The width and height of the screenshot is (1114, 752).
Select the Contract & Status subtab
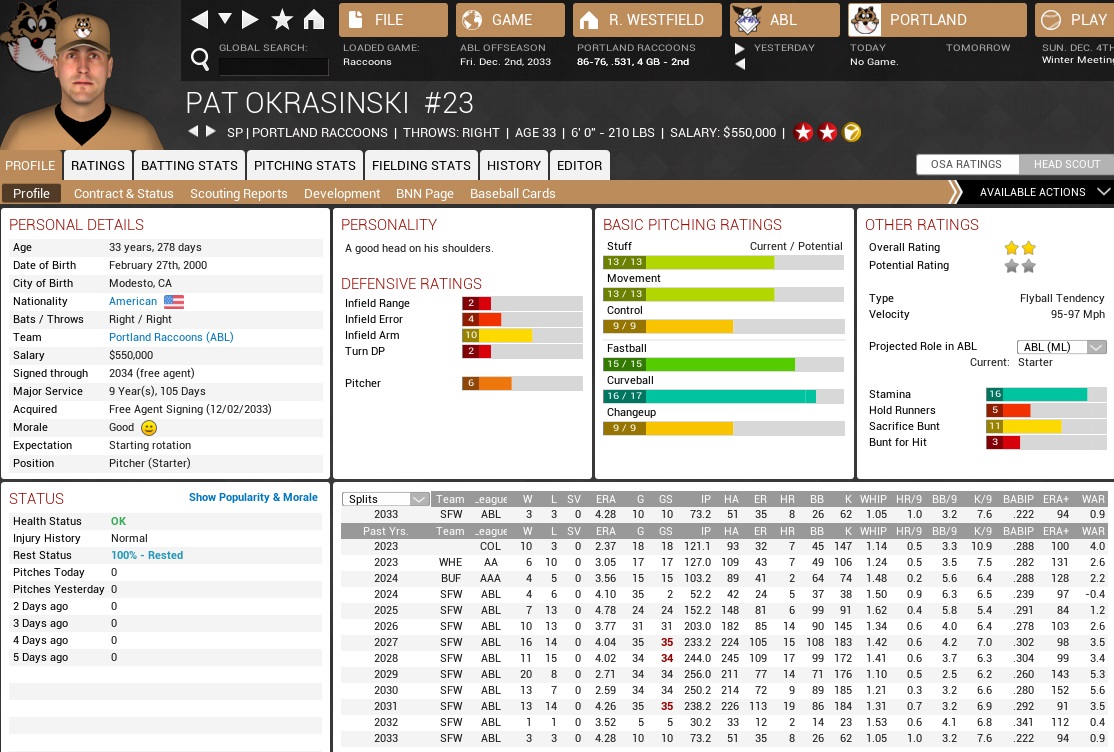tap(123, 194)
